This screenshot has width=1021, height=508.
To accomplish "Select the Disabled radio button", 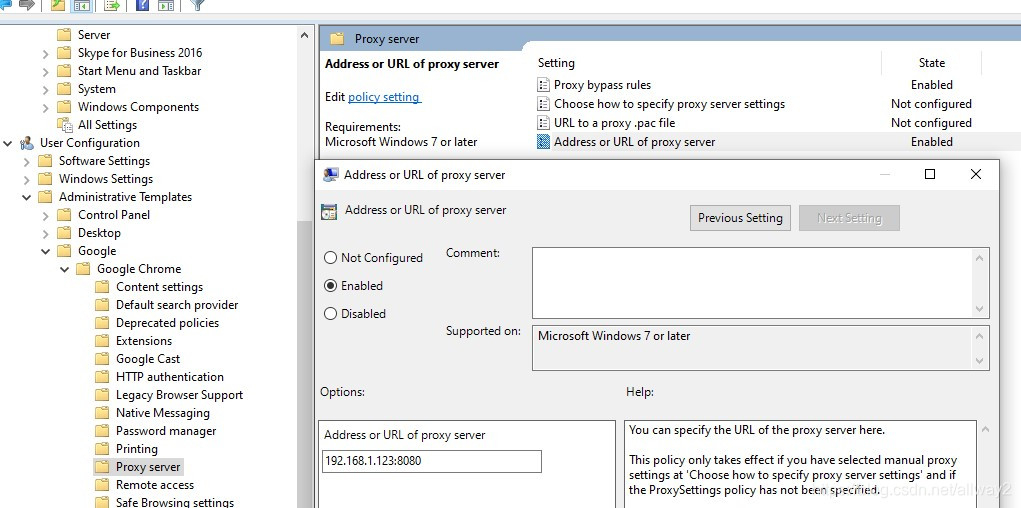I will click(x=330, y=314).
